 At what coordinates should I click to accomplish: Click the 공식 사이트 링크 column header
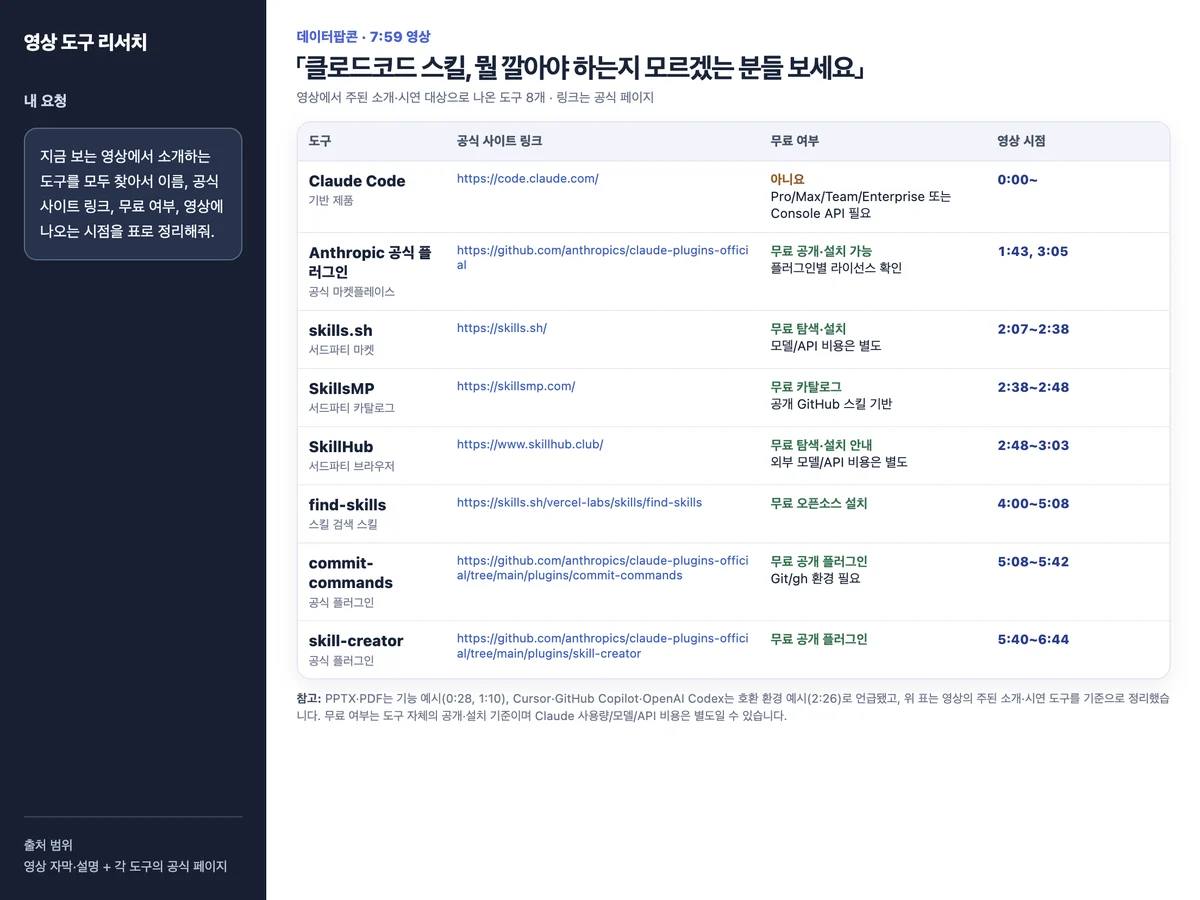coord(499,142)
